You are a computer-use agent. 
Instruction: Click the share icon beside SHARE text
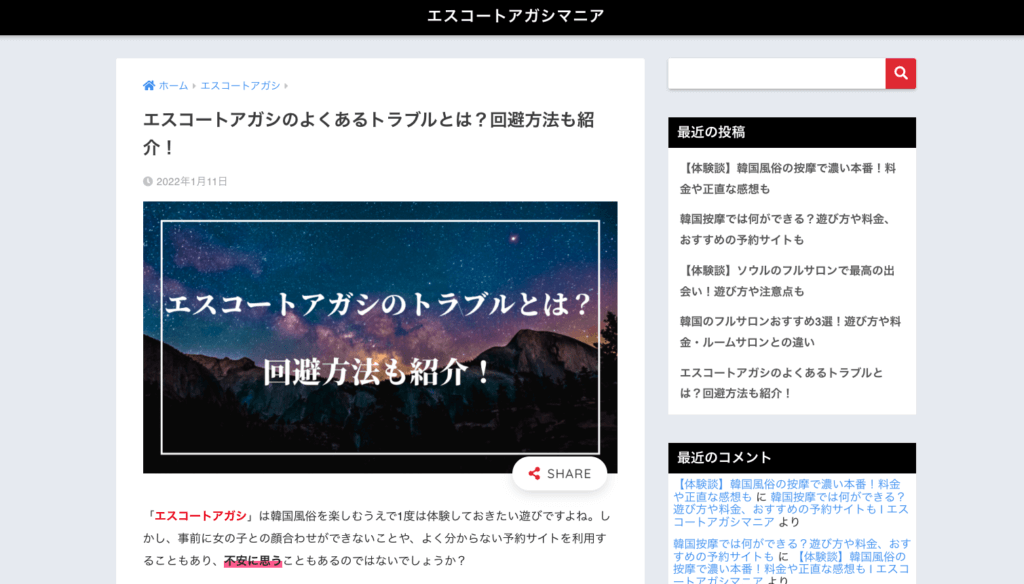pos(534,474)
